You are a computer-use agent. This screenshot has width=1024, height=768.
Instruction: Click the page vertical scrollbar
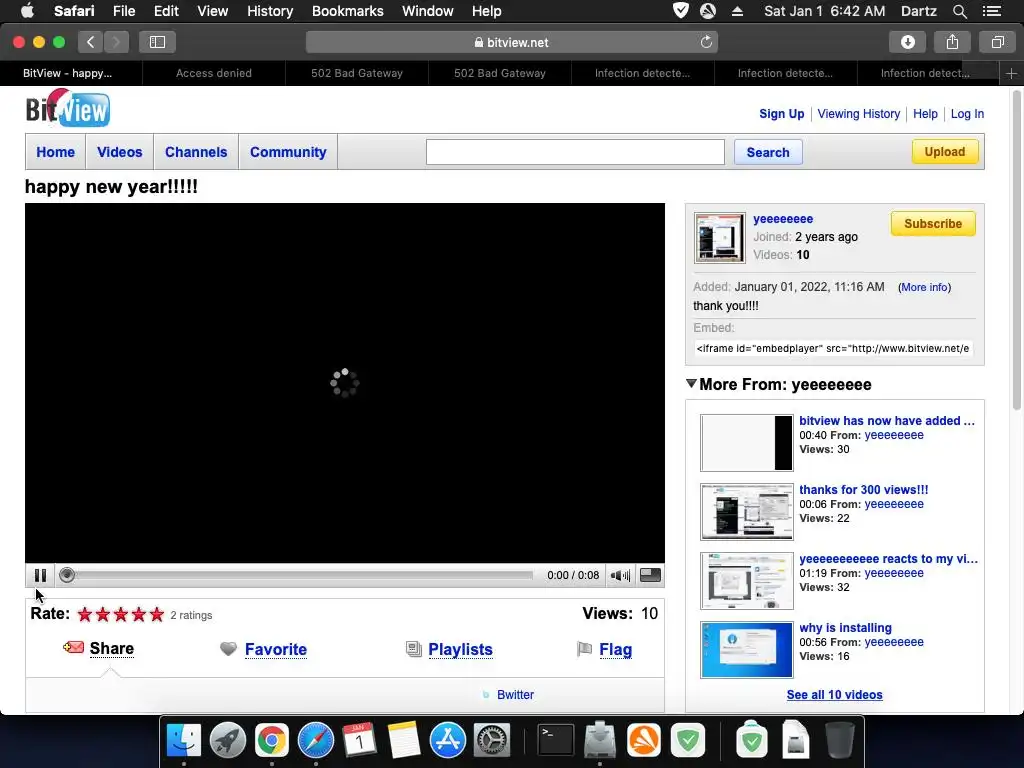[x=1016, y=251]
